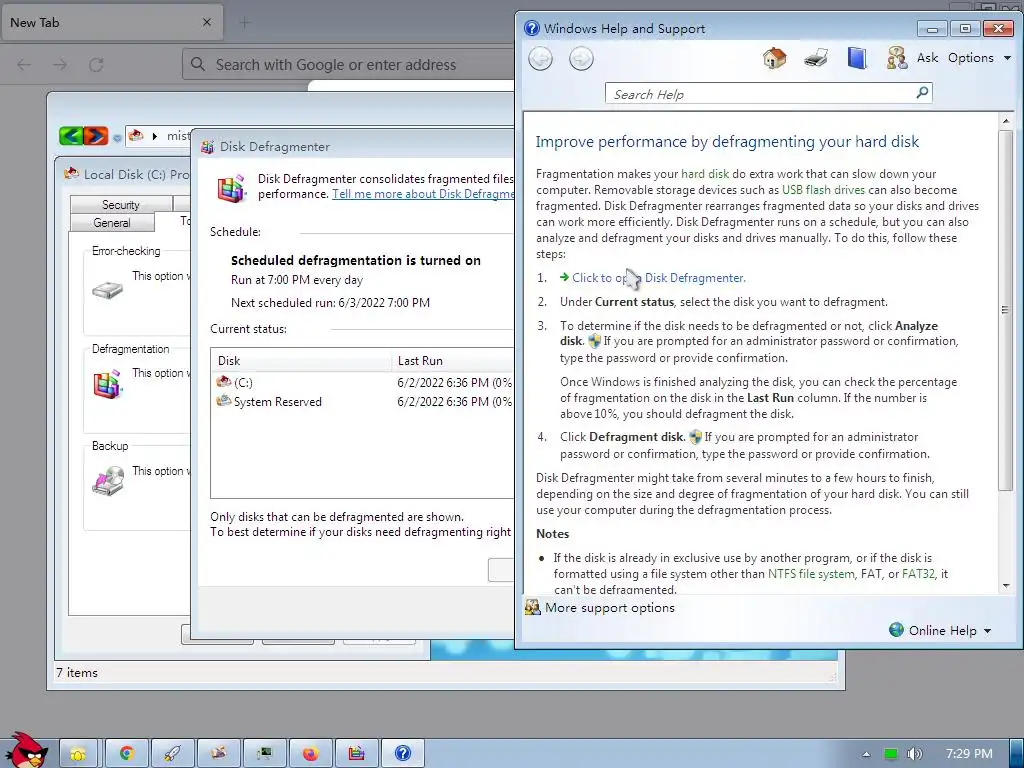
Task: Click orange forward arrow in explorer window
Action: (96, 136)
